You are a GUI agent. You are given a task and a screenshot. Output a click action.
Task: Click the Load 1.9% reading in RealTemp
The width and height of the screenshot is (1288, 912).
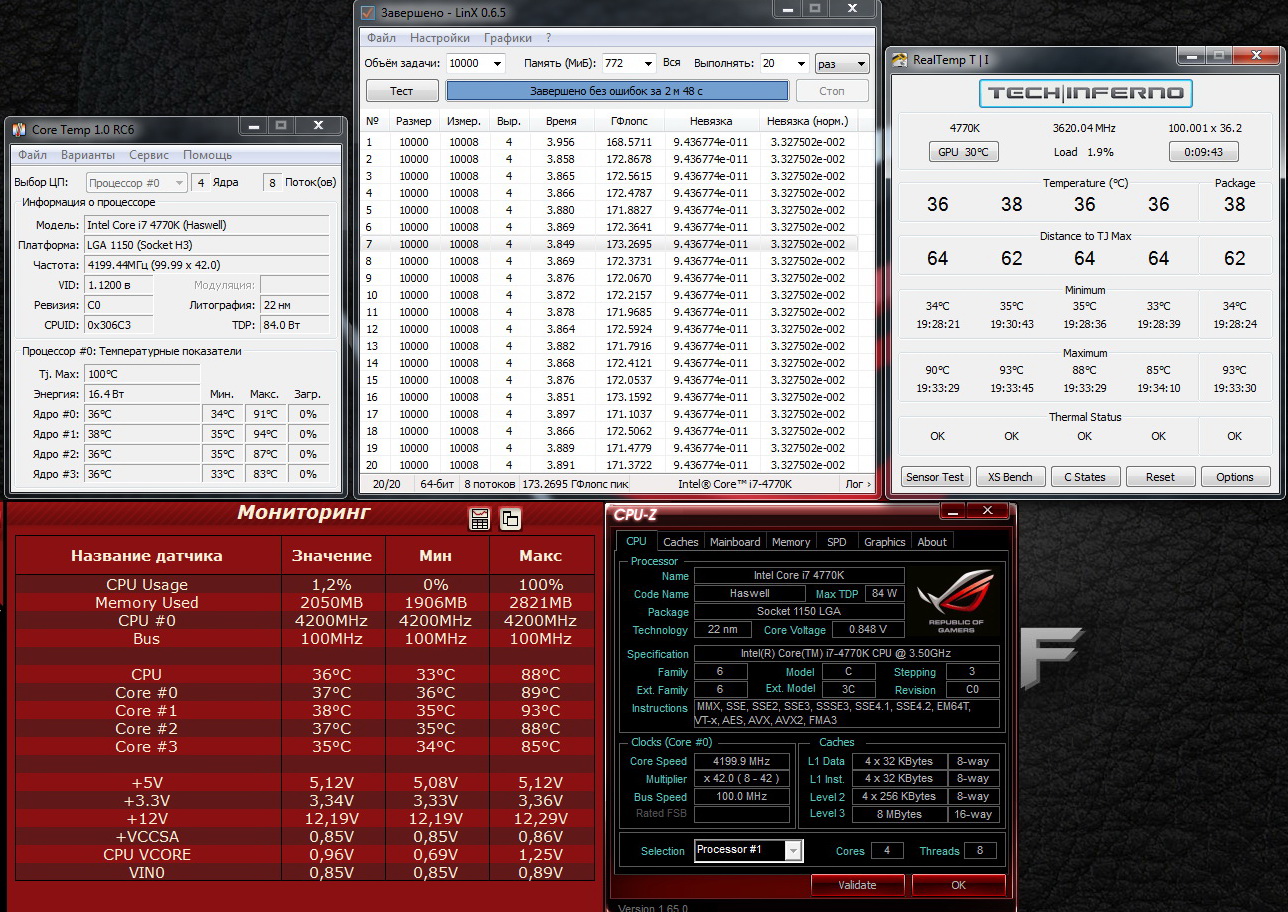click(x=1083, y=152)
